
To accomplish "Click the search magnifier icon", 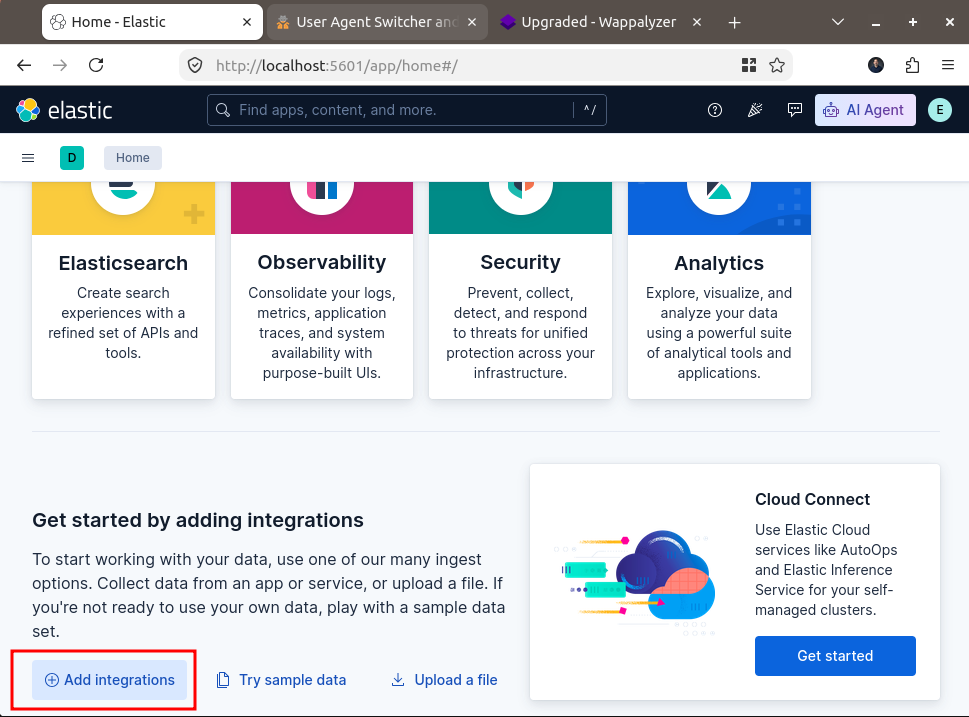I will pyautogui.click(x=223, y=110).
